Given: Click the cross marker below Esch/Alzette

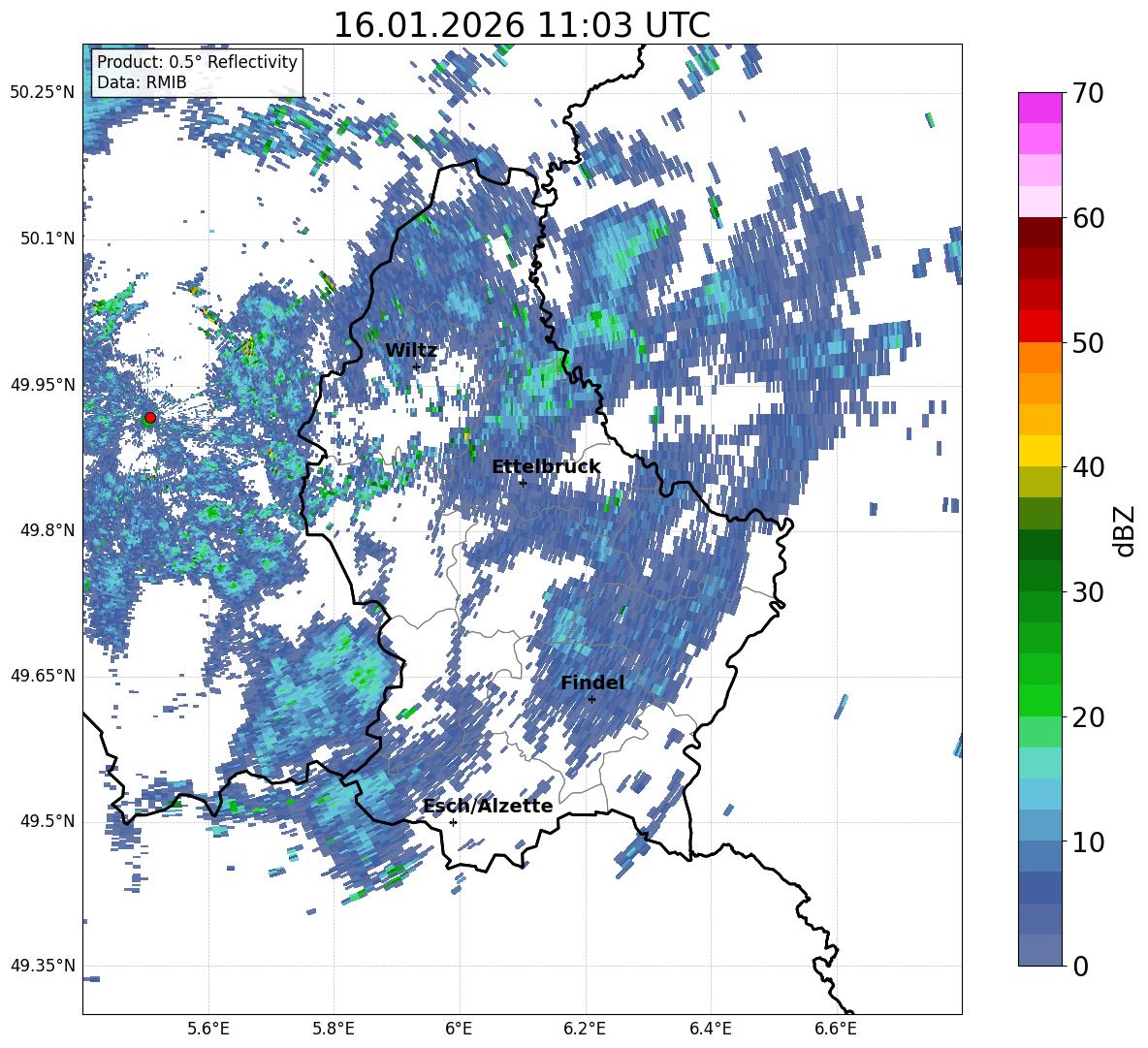Looking at the screenshot, I should pos(453,822).
